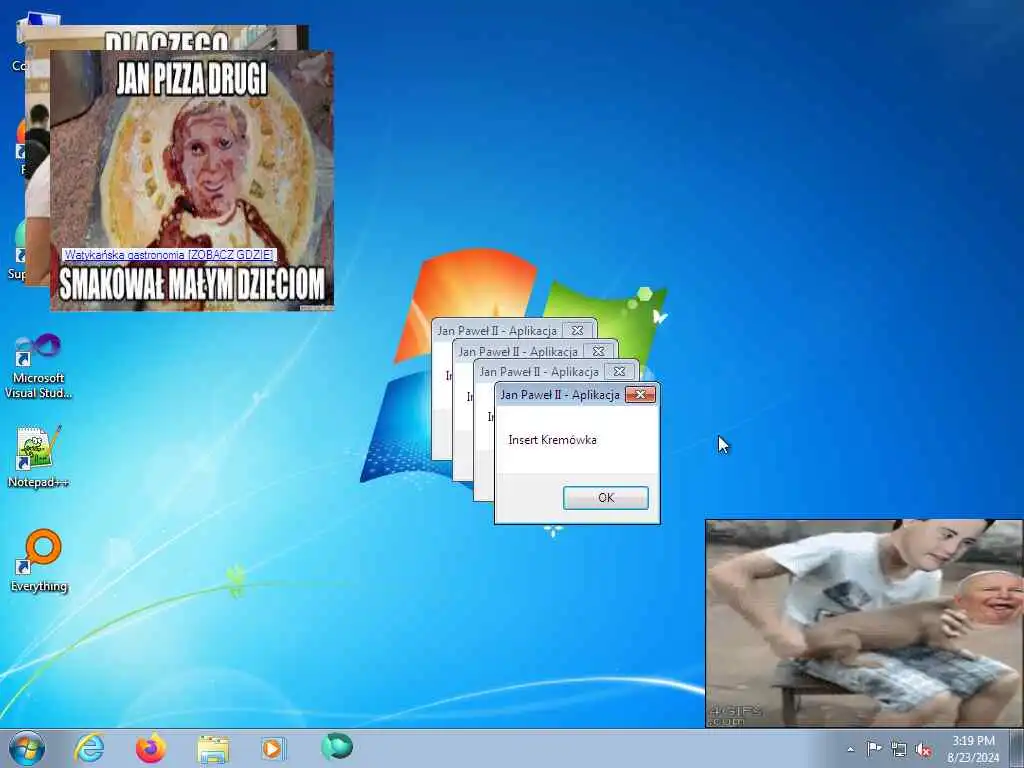Close the second Jan Paweł II dialog from the back

pyautogui.click(x=598, y=351)
